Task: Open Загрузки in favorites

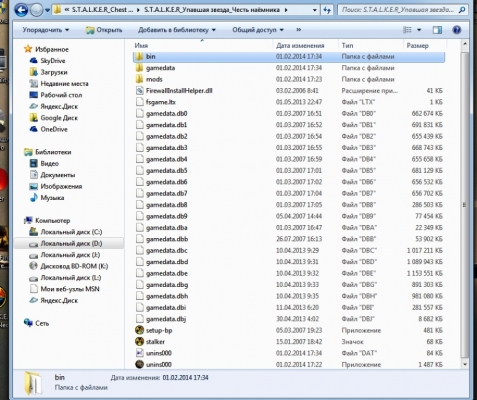Action: tap(48, 72)
